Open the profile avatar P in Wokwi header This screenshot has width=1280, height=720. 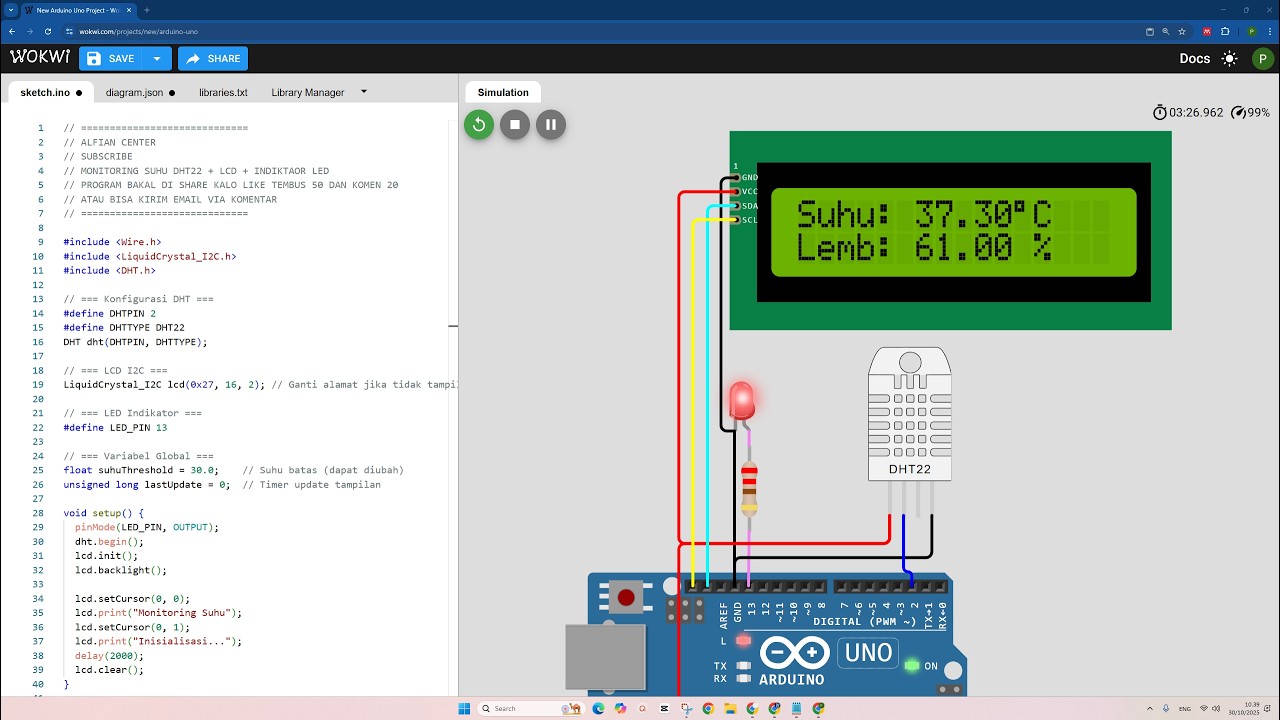click(x=1261, y=59)
